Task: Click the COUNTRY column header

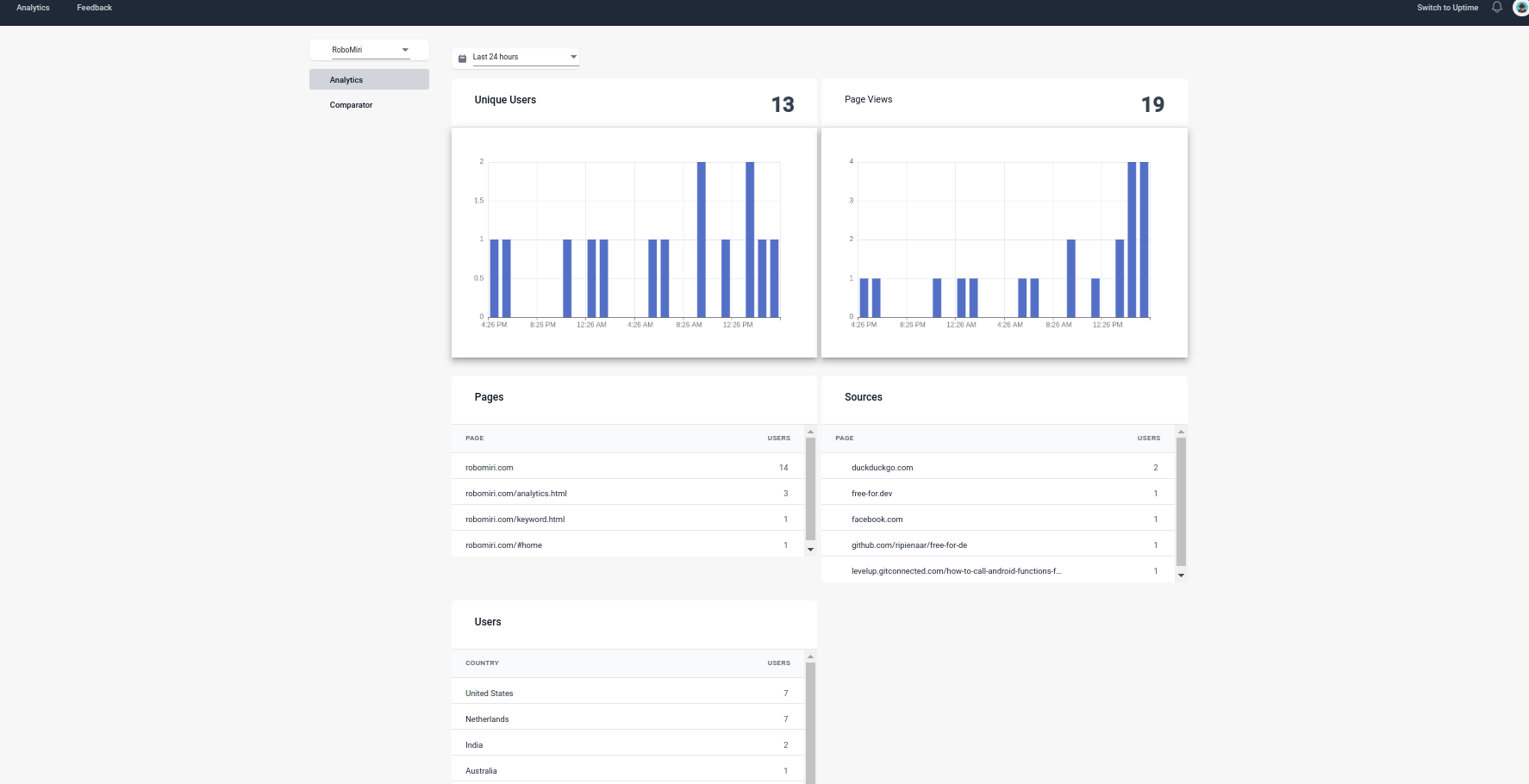Action: [x=482, y=663]
